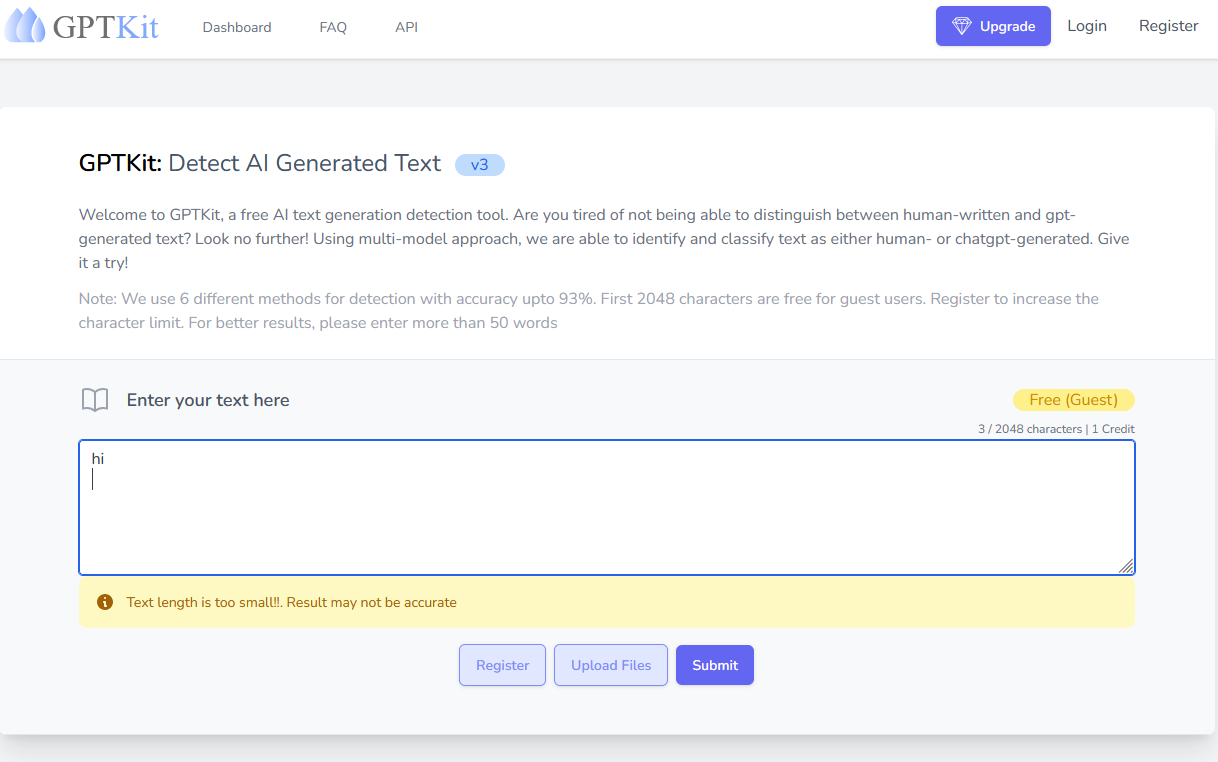The width and height of the screenshot is (1218, 762).
Task: Click the textarea resize handle
Action: 1128,567
